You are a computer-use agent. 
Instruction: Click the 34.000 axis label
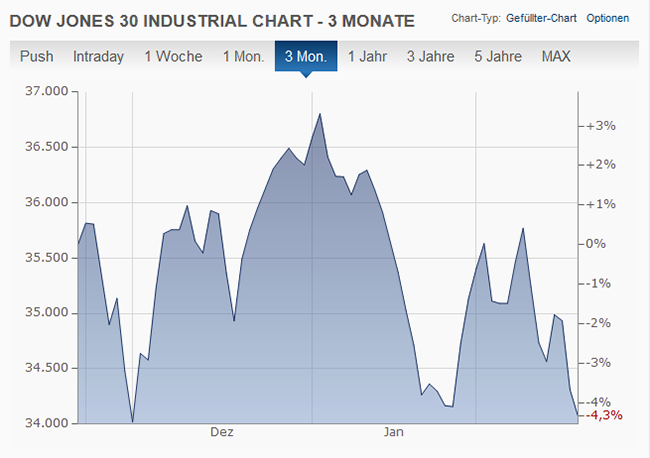coord(46,423)
